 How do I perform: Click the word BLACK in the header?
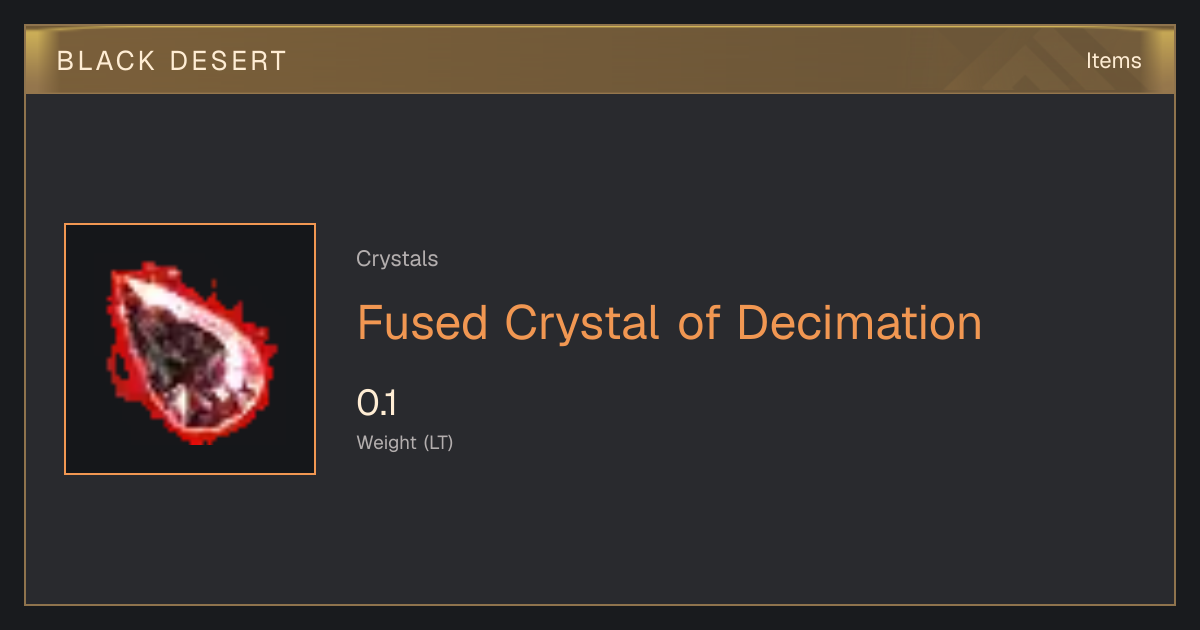click(x=106, y=61)
